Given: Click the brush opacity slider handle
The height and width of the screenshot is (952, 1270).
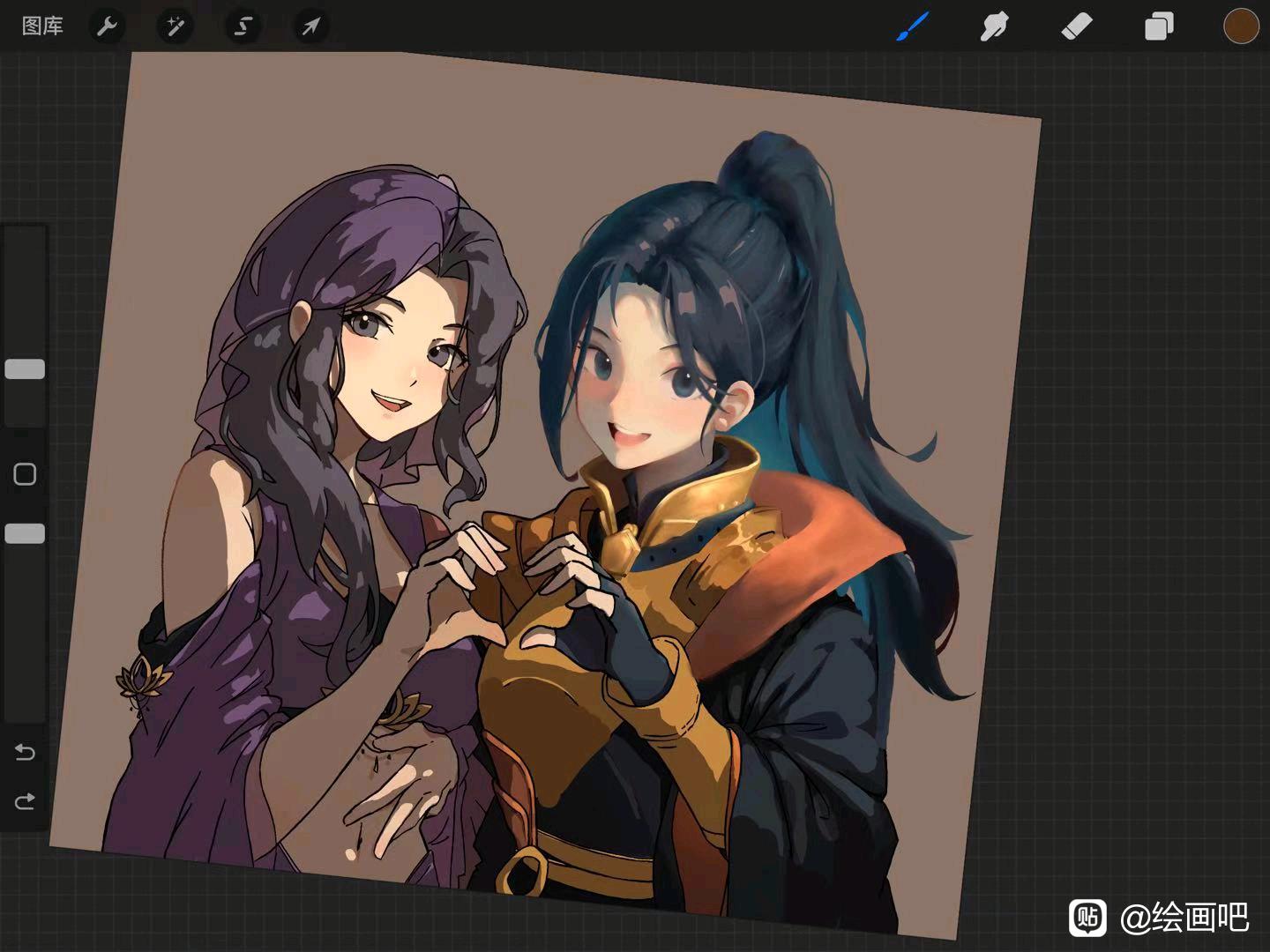Looking at the screenshot, I should coord(25,533).
